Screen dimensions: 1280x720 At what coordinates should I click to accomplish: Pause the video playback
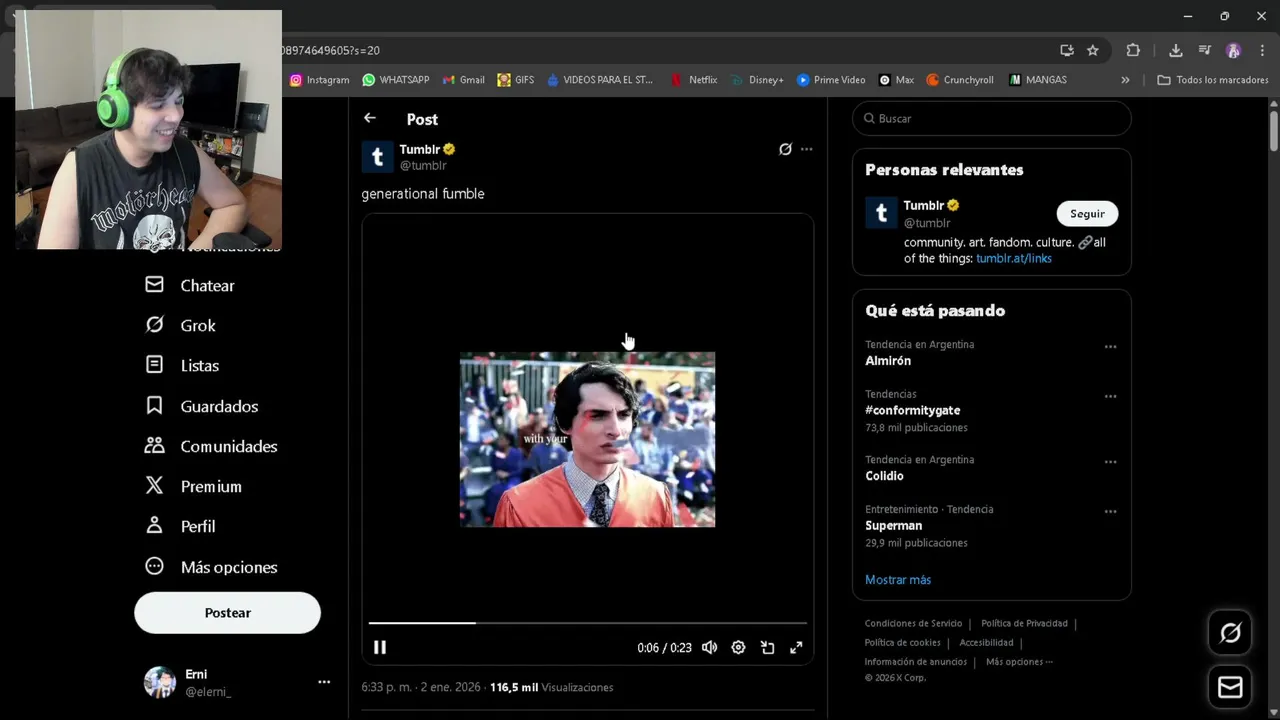coord(380,647)
